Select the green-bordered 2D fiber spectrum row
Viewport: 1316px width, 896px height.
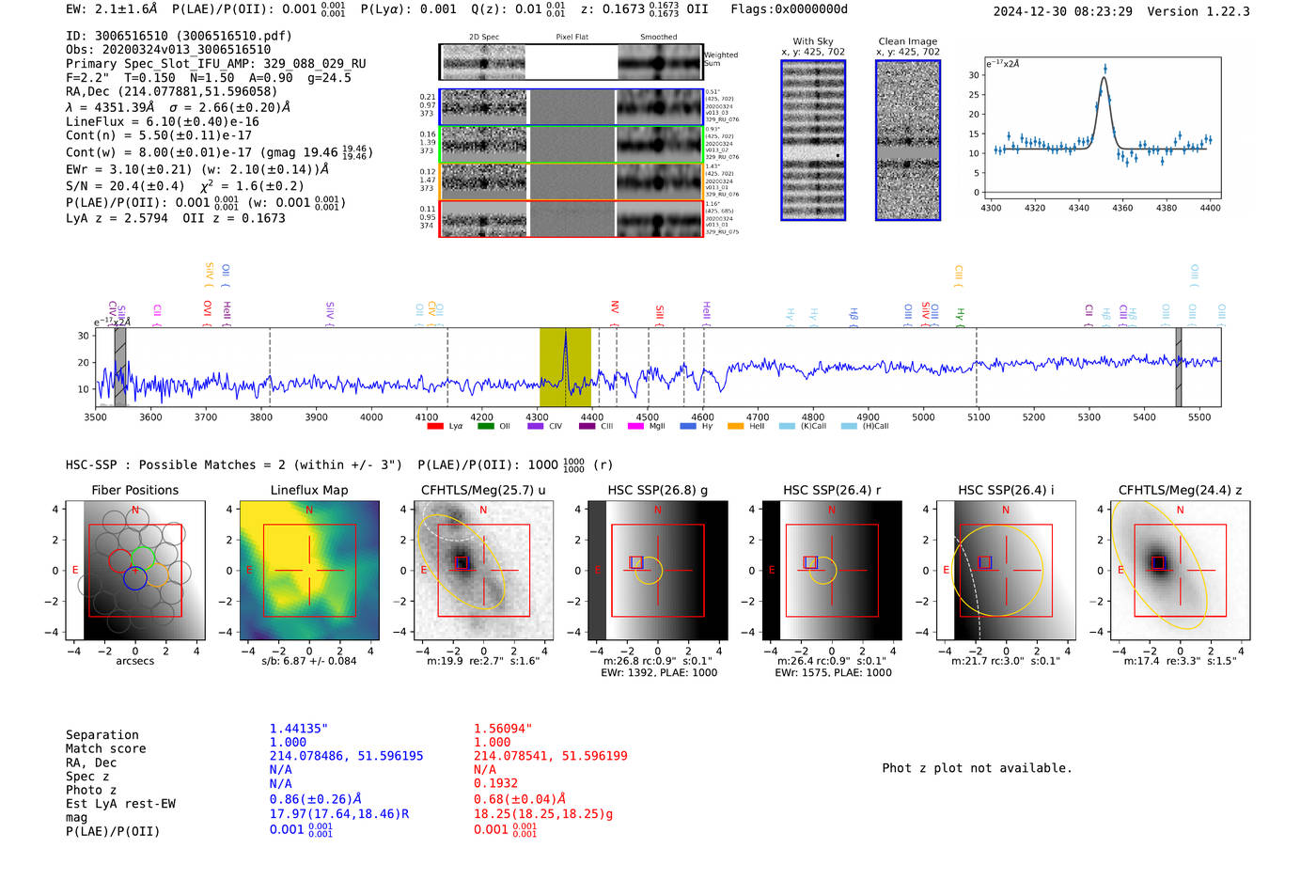click(572, 145)
